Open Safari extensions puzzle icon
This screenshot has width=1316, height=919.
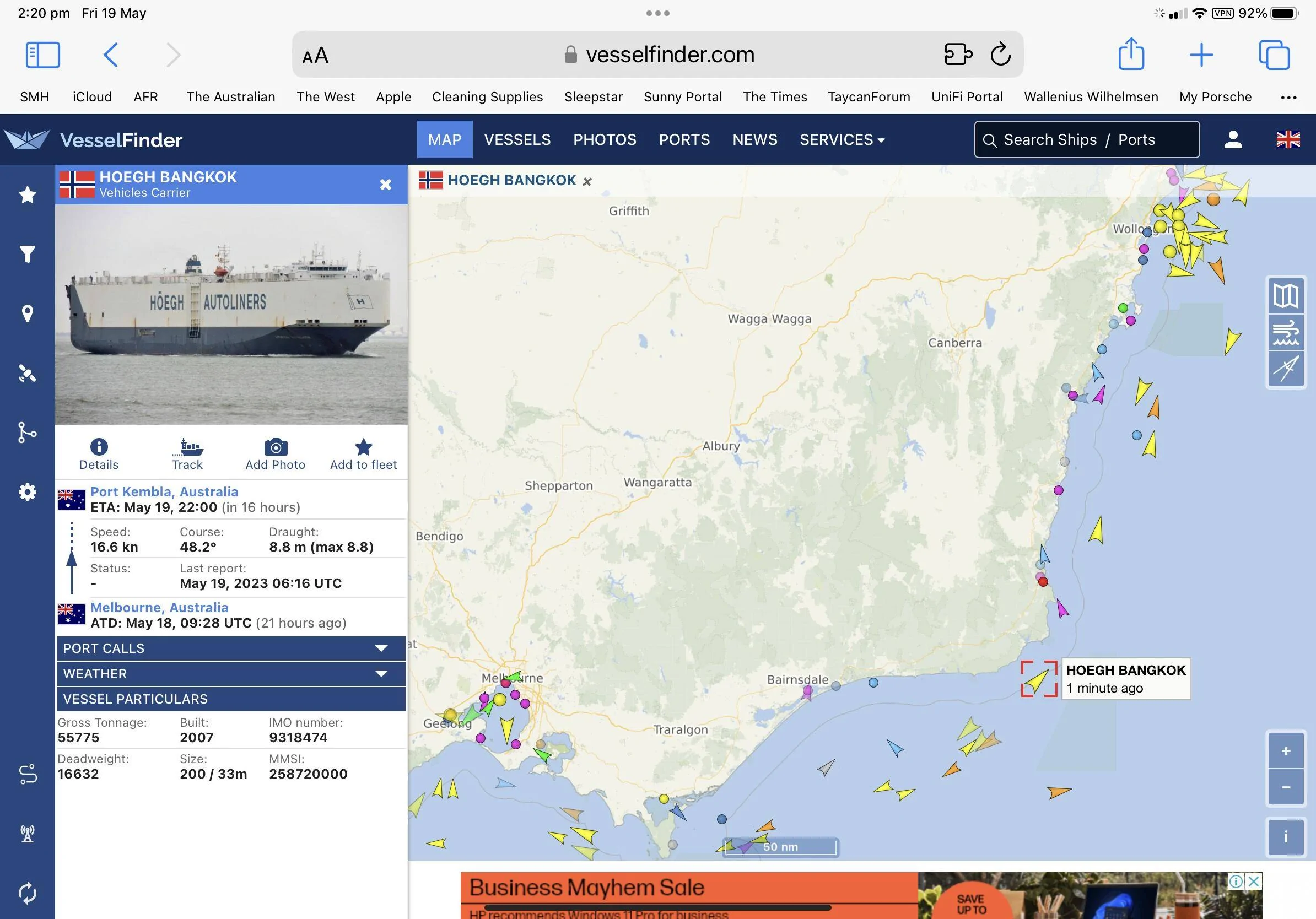[958, 55]
